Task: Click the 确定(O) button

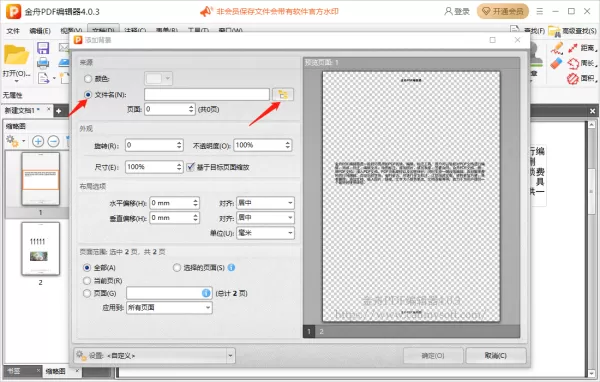Action: click(433, 356)
